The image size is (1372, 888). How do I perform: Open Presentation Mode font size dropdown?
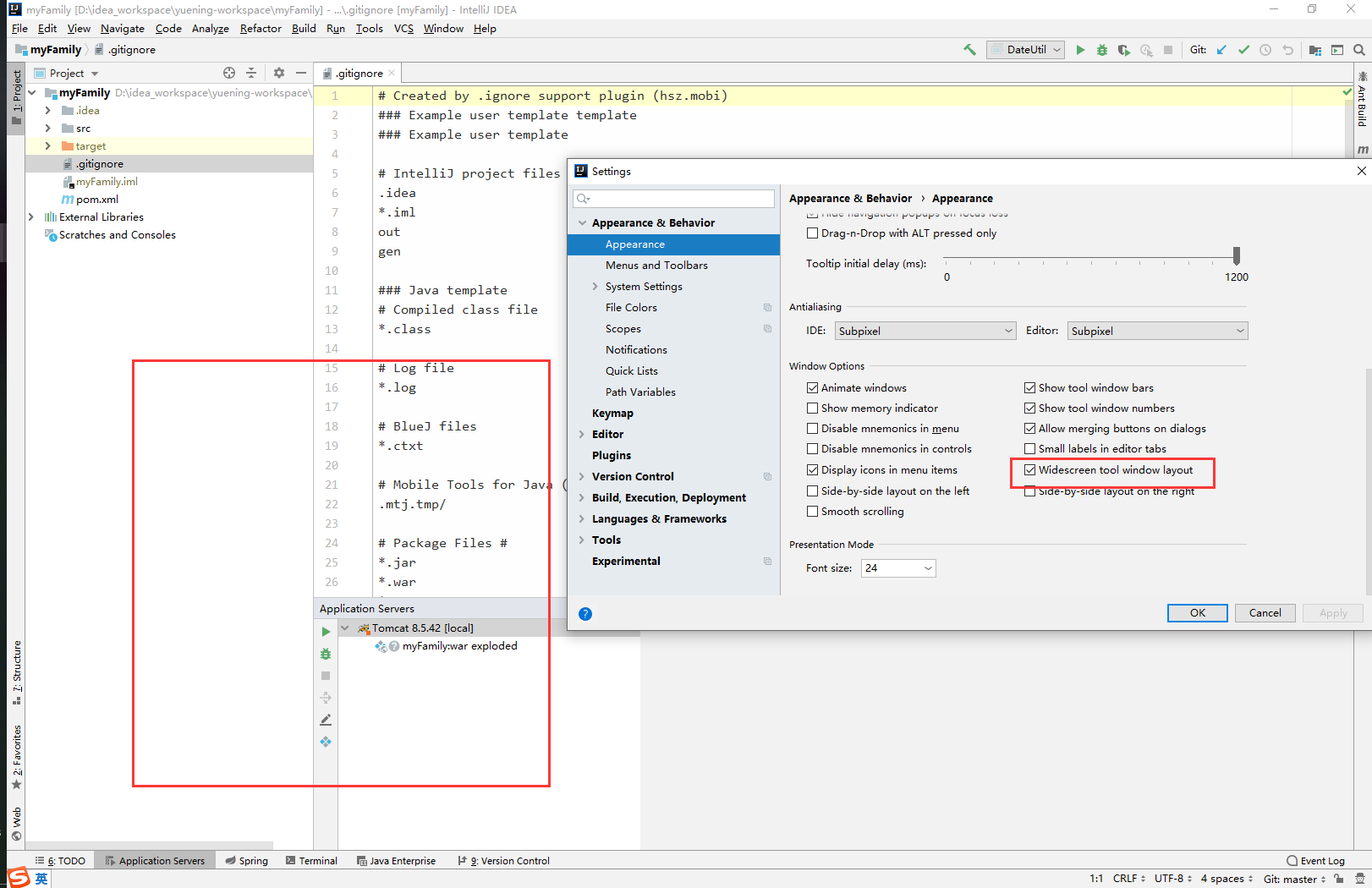tap(898, 568)
